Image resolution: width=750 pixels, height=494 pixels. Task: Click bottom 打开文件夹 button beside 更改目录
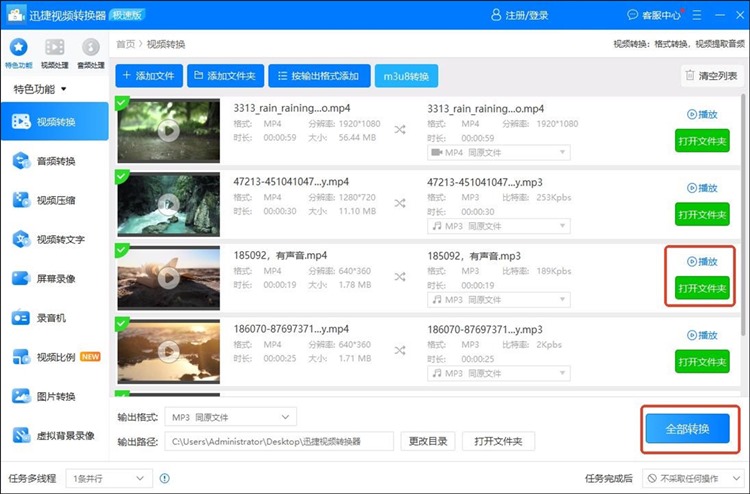(498, 441)
